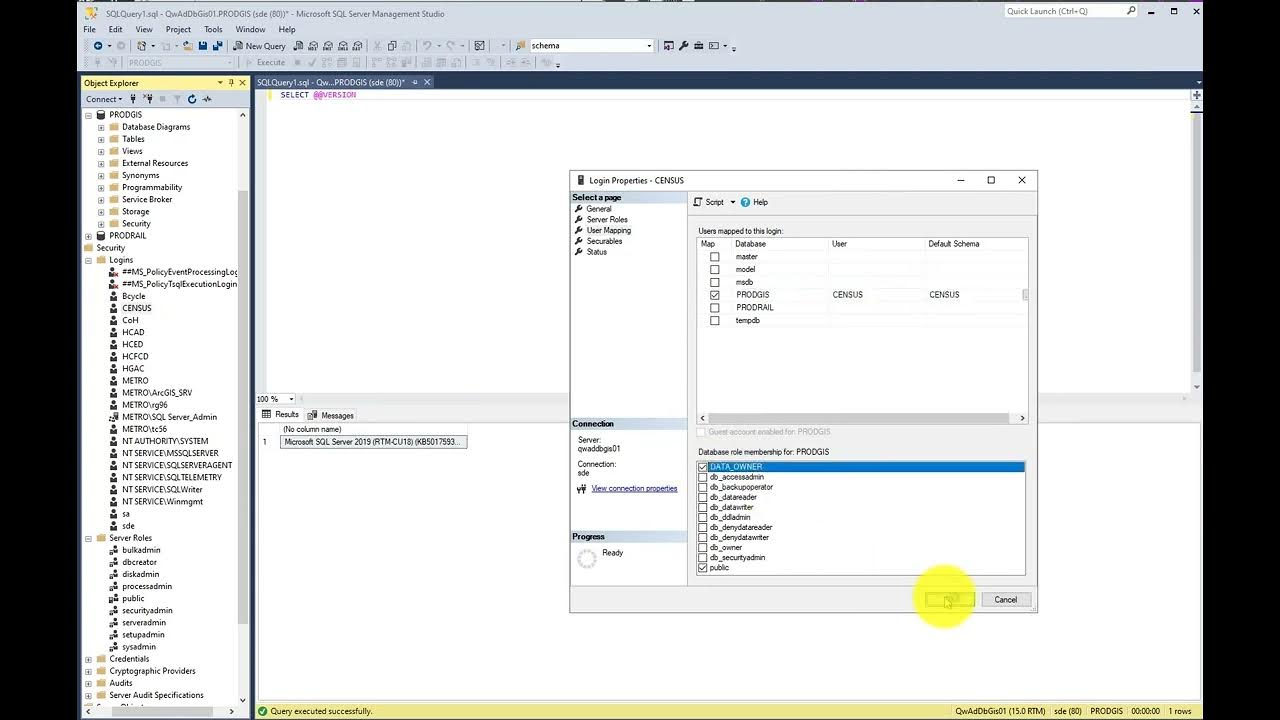Collapse the Server Roles folder node

[88, 538]
